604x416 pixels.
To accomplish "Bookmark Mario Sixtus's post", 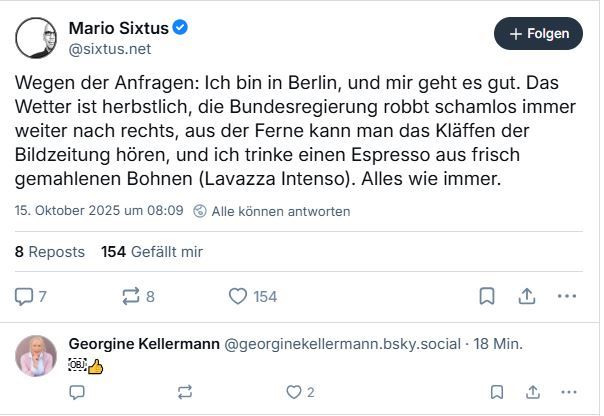I will pos(487,296).
